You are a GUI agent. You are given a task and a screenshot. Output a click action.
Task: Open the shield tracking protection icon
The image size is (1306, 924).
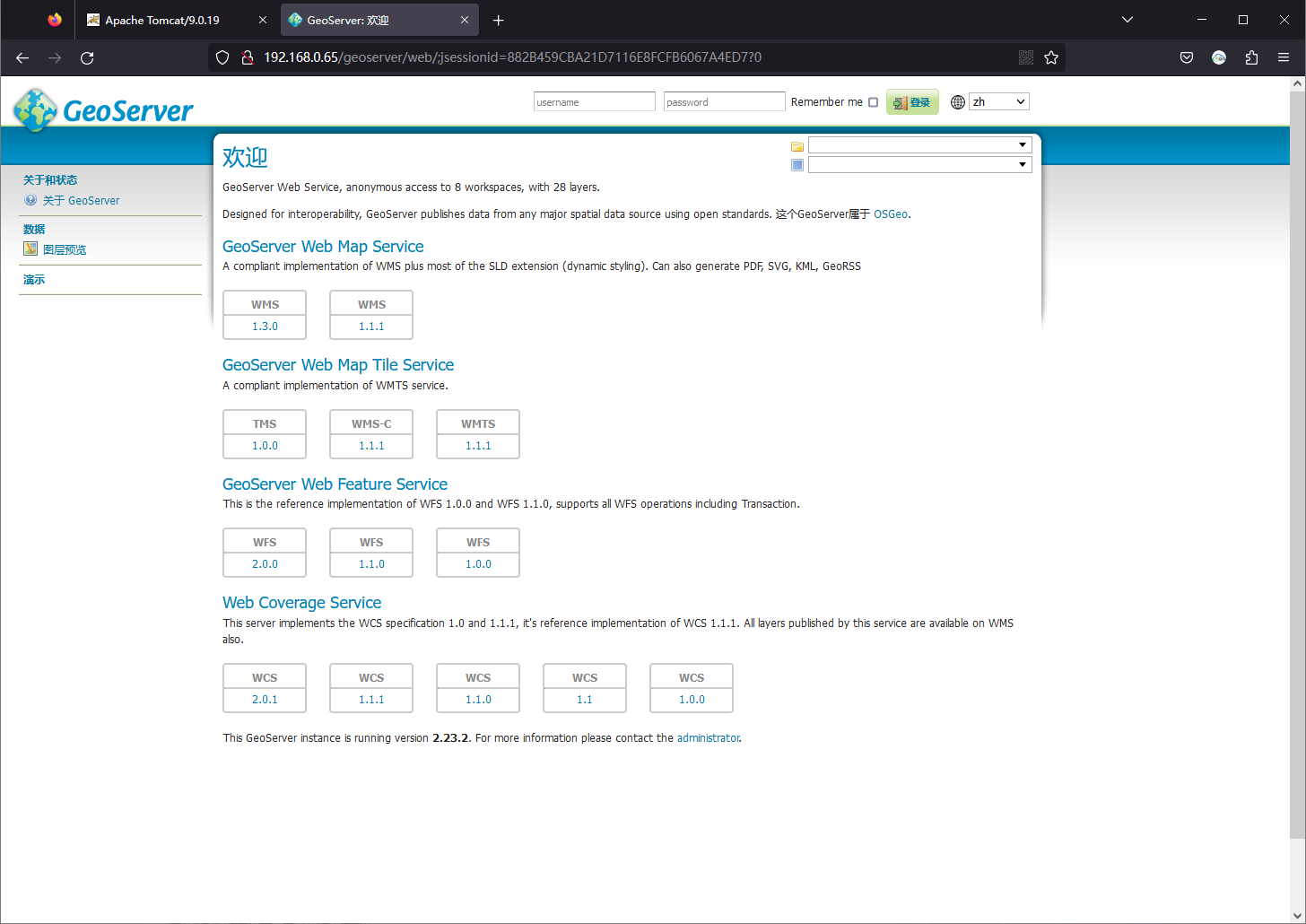(222, 57)
